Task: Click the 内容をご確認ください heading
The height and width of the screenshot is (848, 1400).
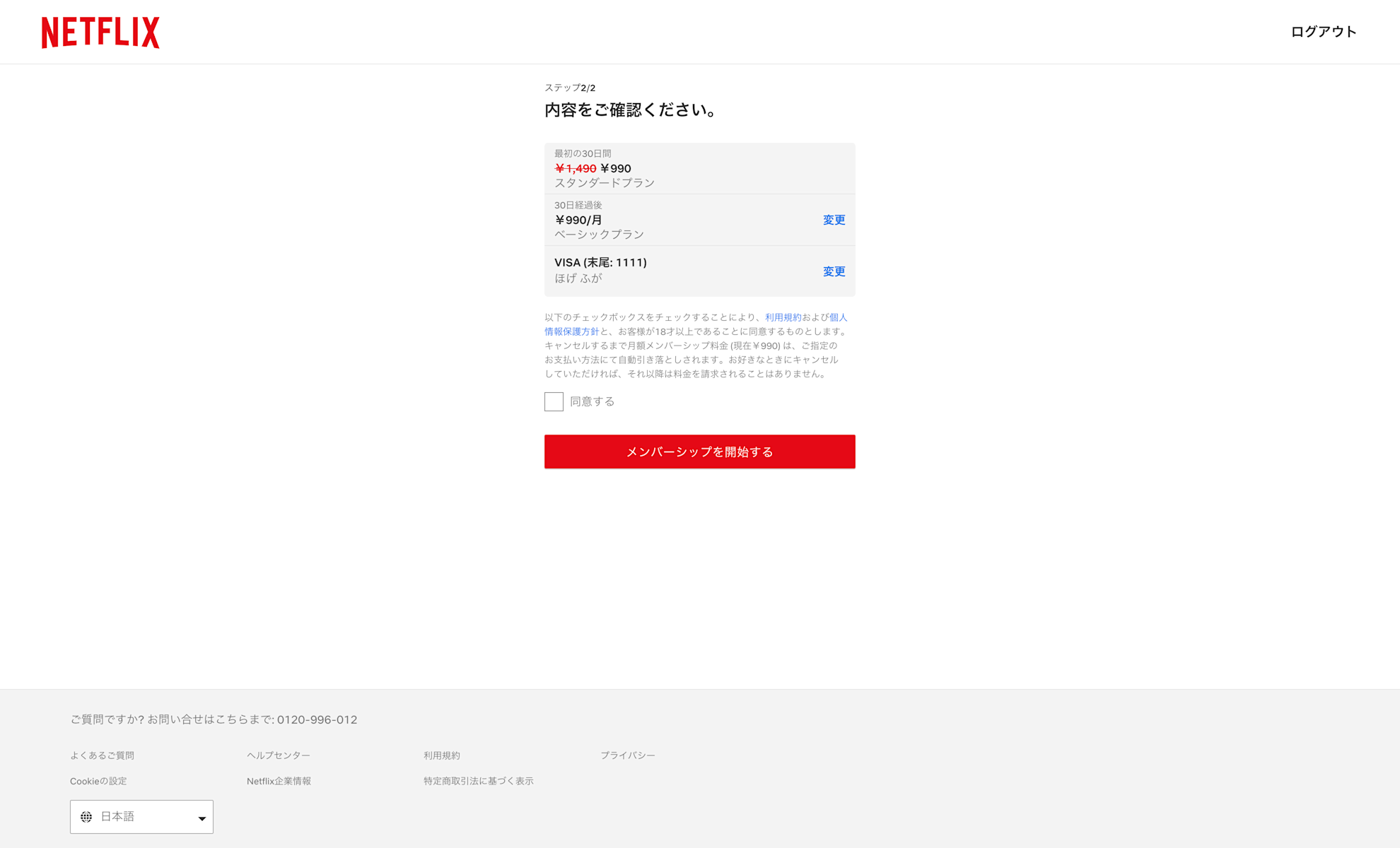Action: coord(633,110)
